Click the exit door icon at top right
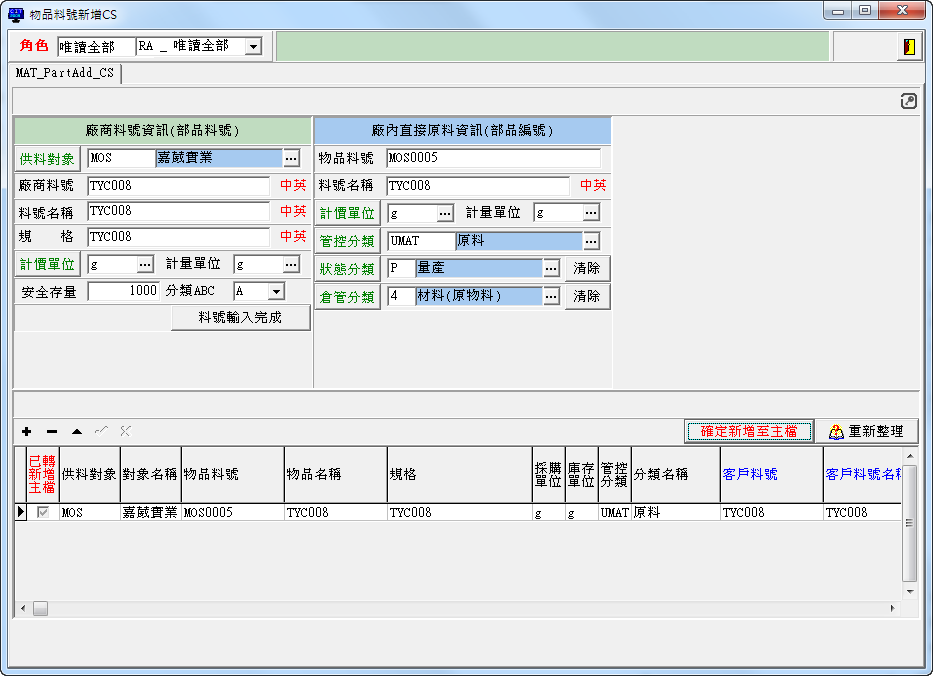The height and width of the screenshot is (676, 933). 908,47
